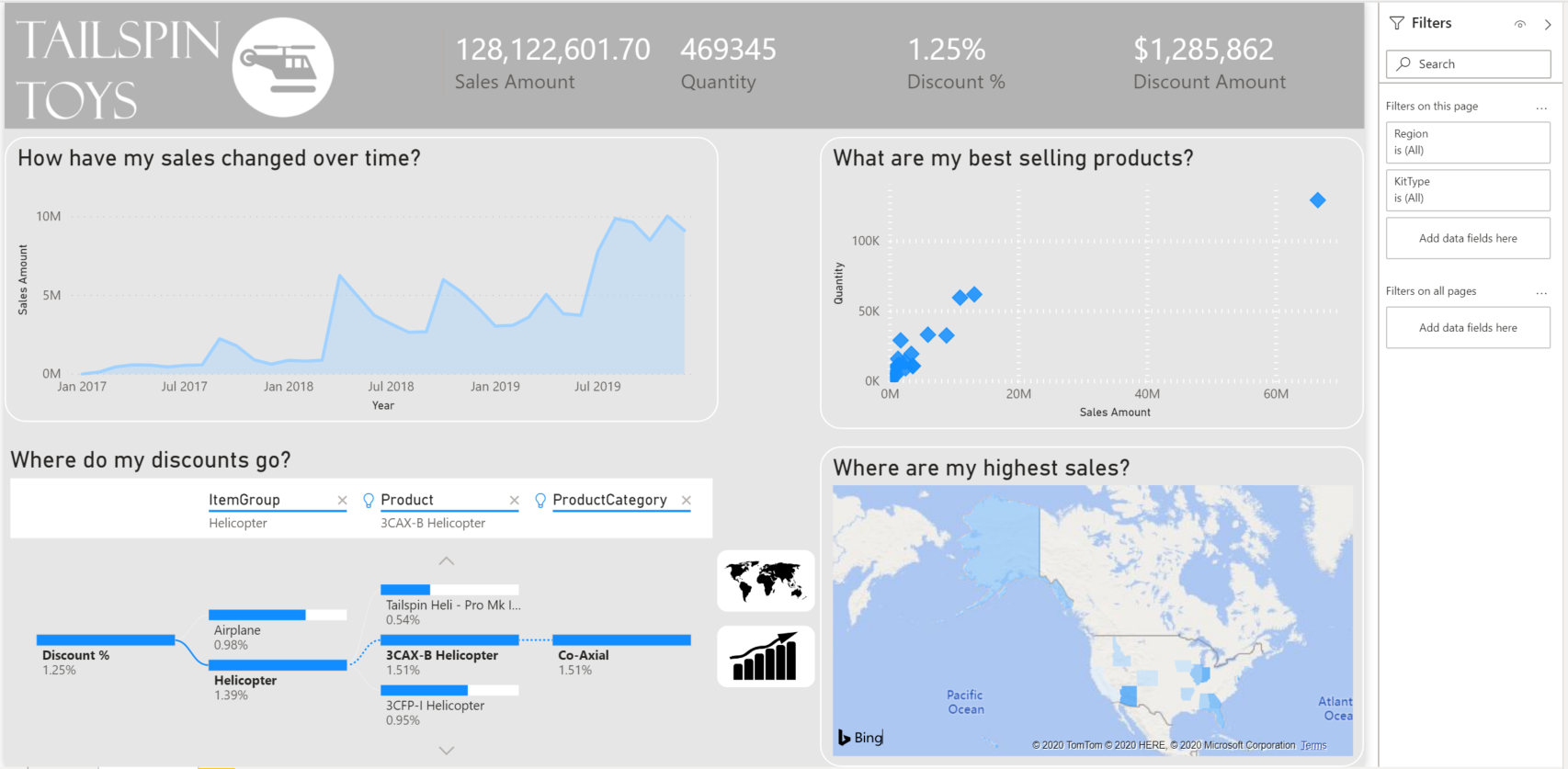The height and width of the screenshot is (769, 1568).
Task: Click the Quantity card value 469345
Action: click(728, 50)
